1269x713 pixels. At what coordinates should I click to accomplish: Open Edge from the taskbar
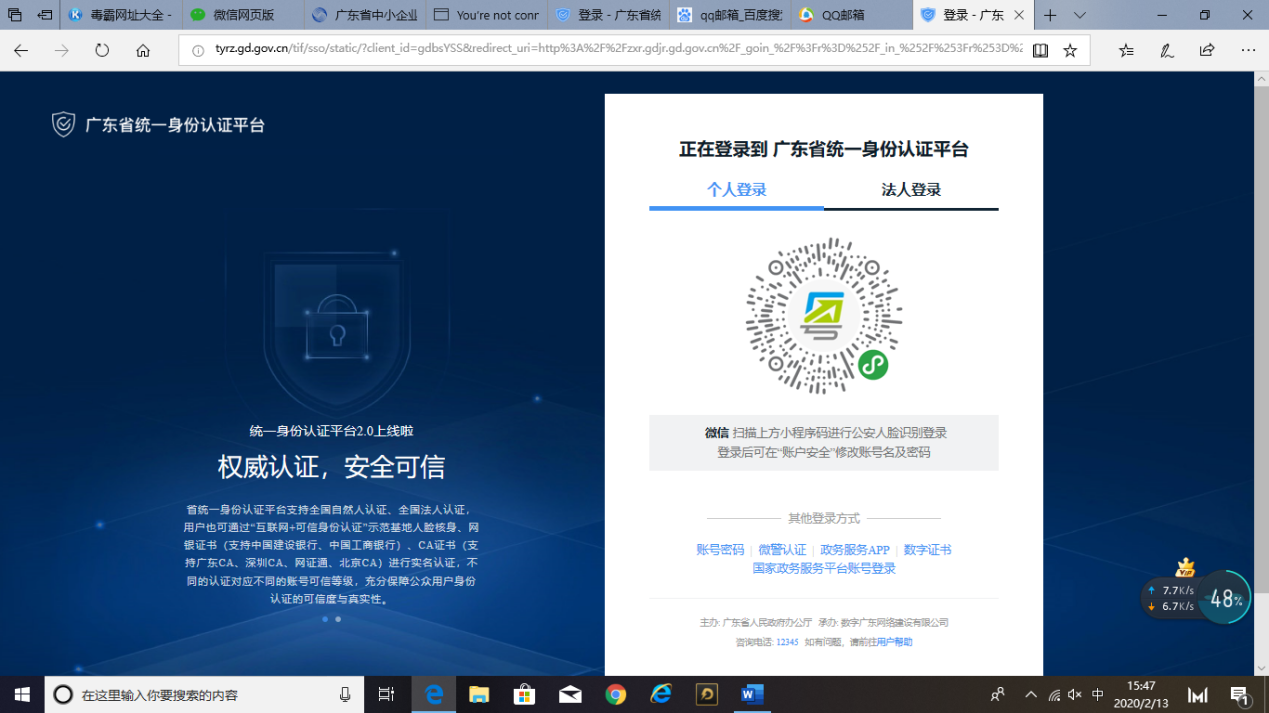tap(434, 694)
